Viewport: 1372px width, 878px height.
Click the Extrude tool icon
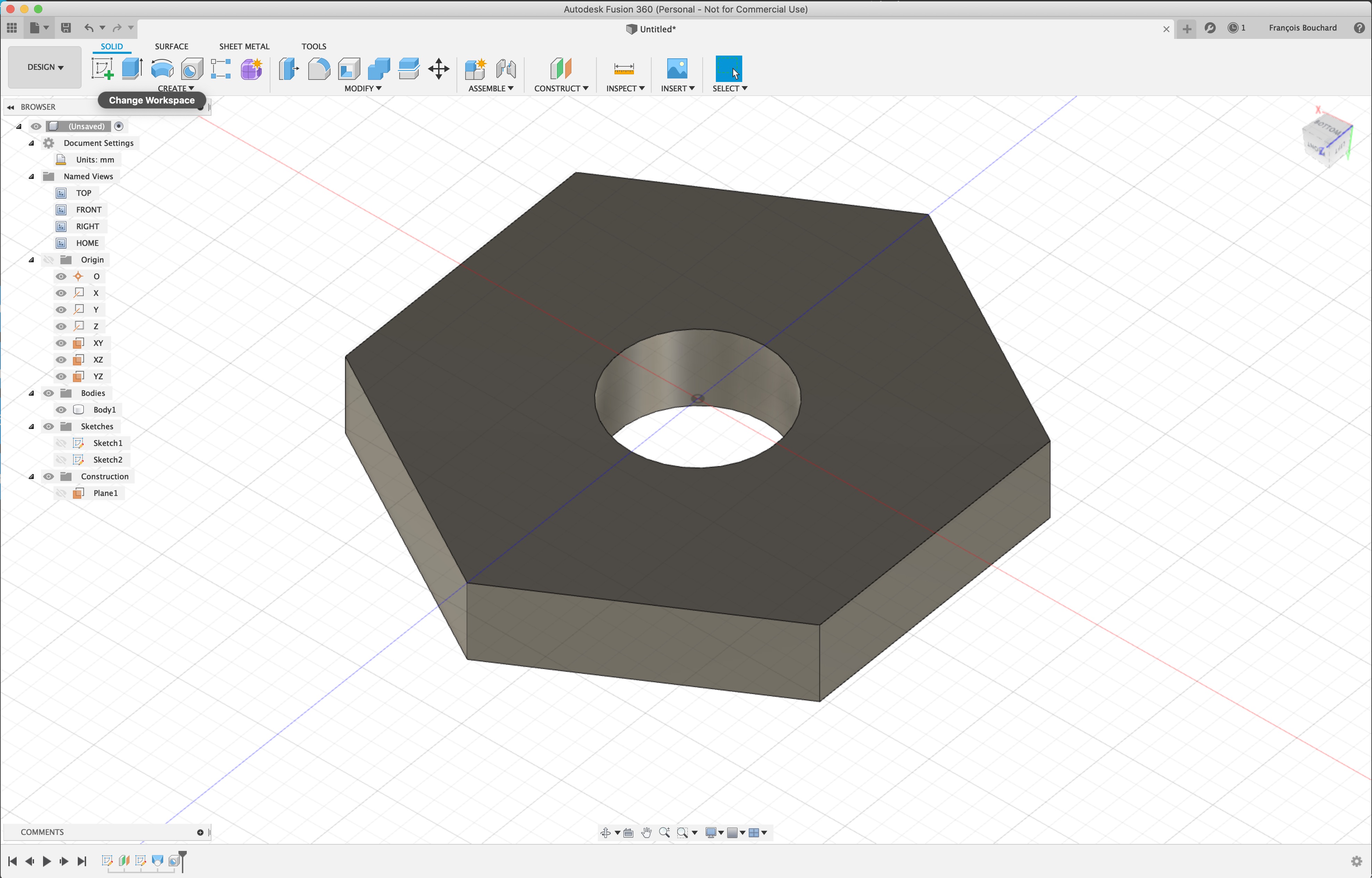click(132, 69)
